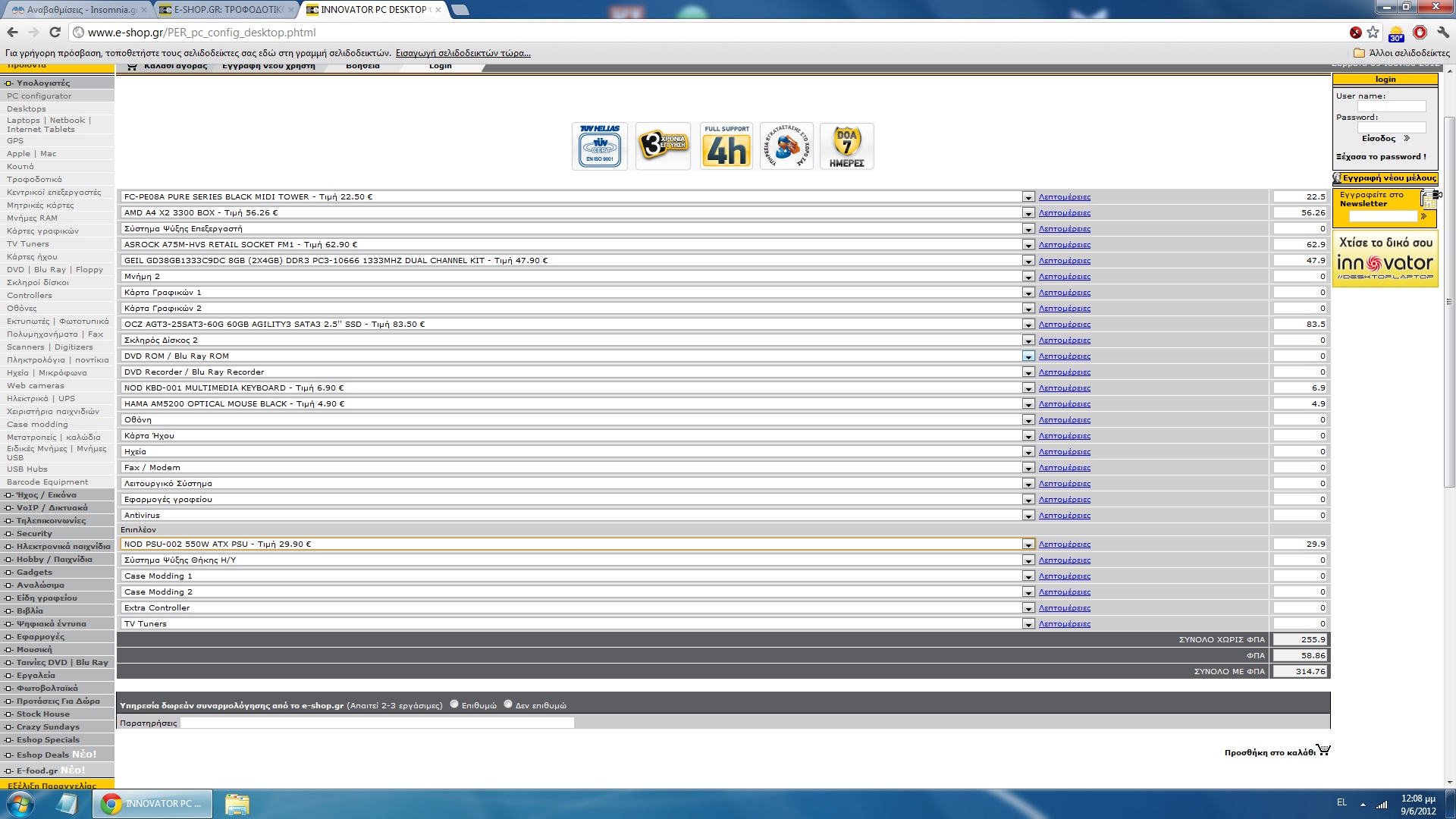The height and width of the screenshot is (819, 1456).
Task: Click the Full Support 4h badge
Action: [x=726, y=146]
